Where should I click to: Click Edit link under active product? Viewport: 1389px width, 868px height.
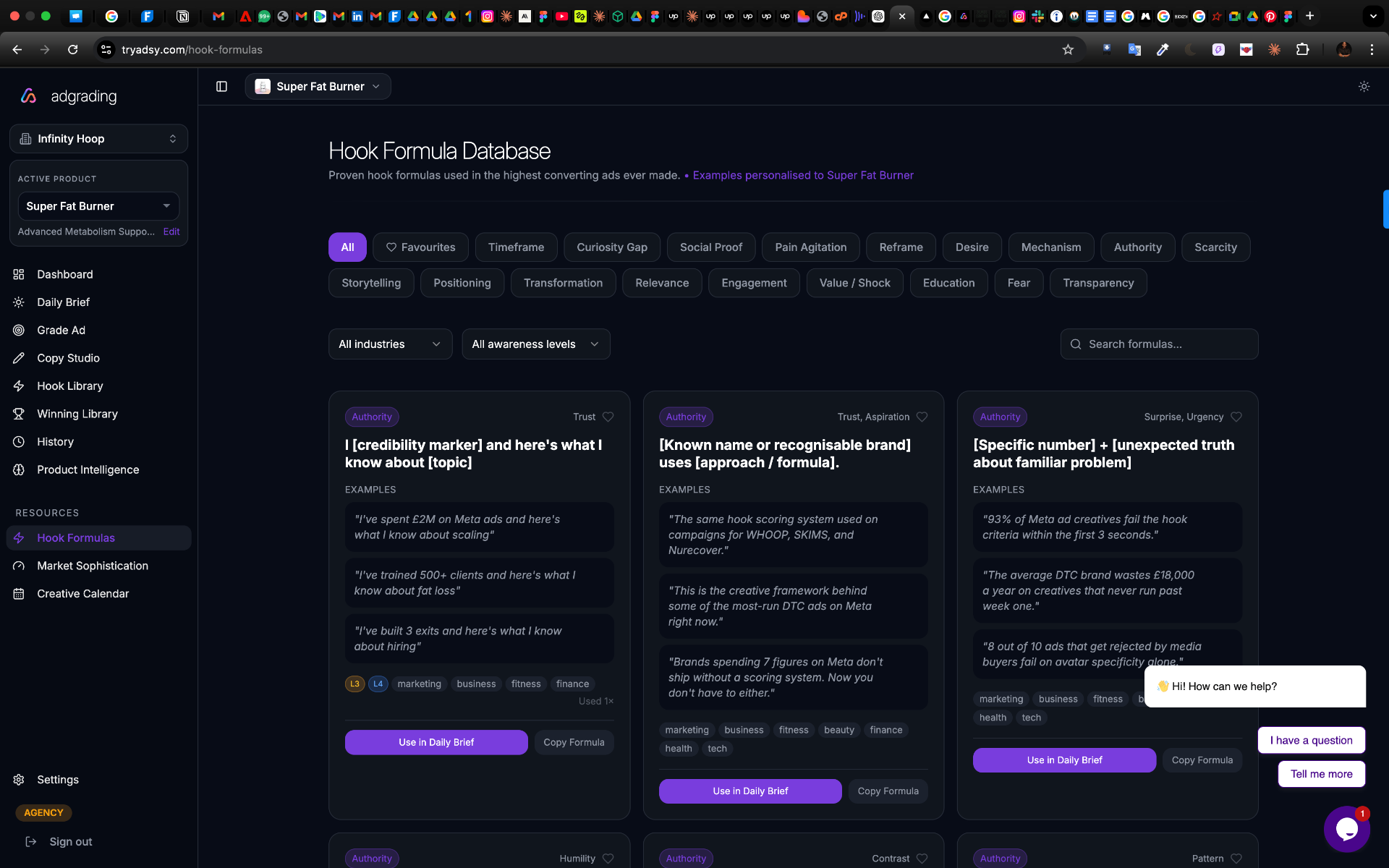pos(171,231)
